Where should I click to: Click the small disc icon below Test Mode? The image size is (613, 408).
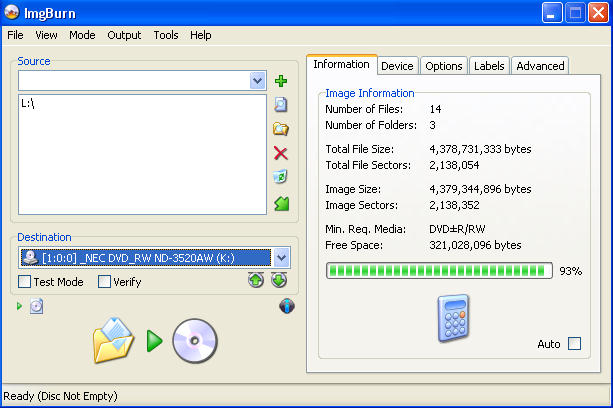pyautogui.click(x=36, y=306)
